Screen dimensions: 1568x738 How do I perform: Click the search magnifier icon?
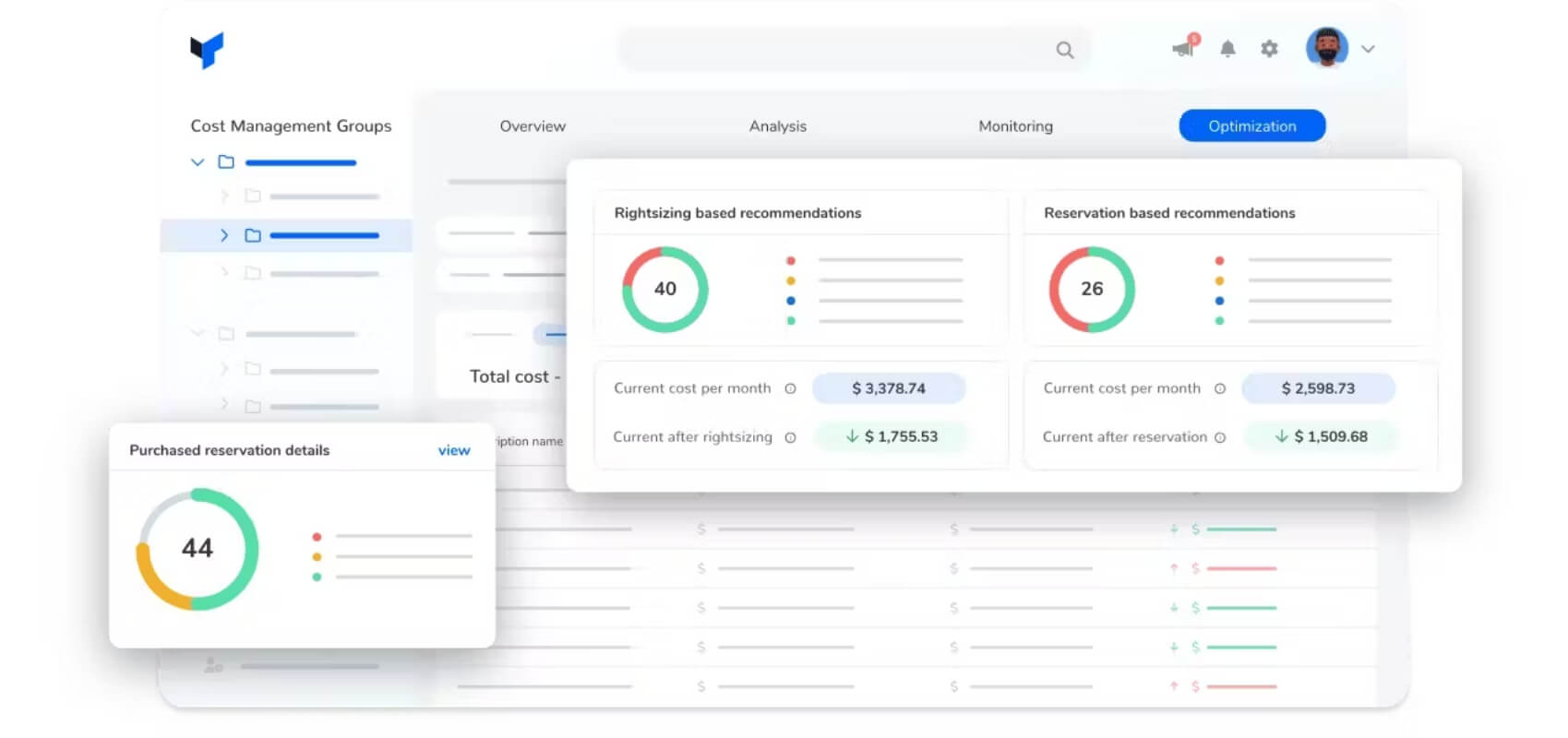(x=1065, y=50)
